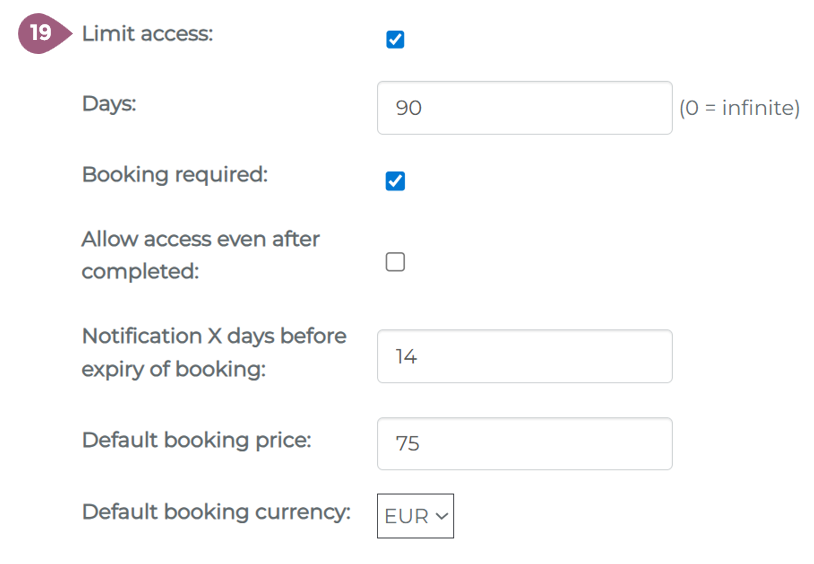814x564 pixels.
Task: Click the chevron arrow beside EUR
Action: pos(442,516)
